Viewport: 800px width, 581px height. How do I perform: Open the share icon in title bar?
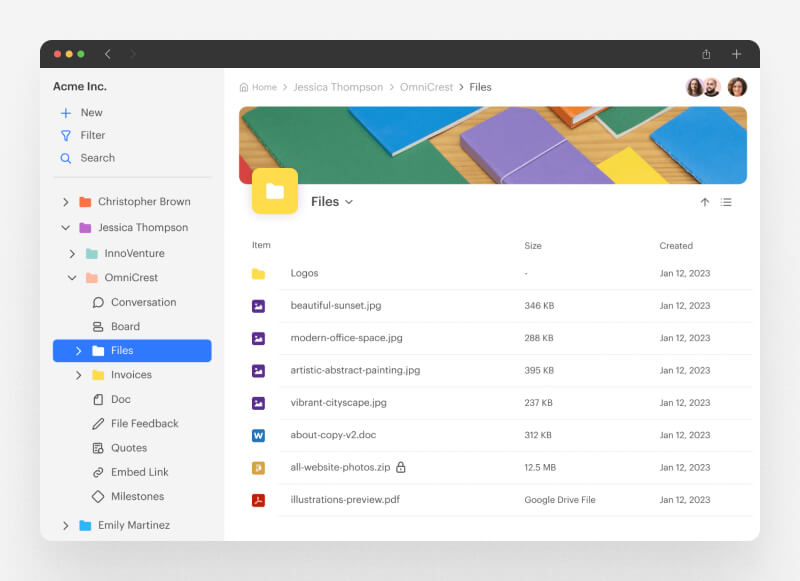point(706,54)
